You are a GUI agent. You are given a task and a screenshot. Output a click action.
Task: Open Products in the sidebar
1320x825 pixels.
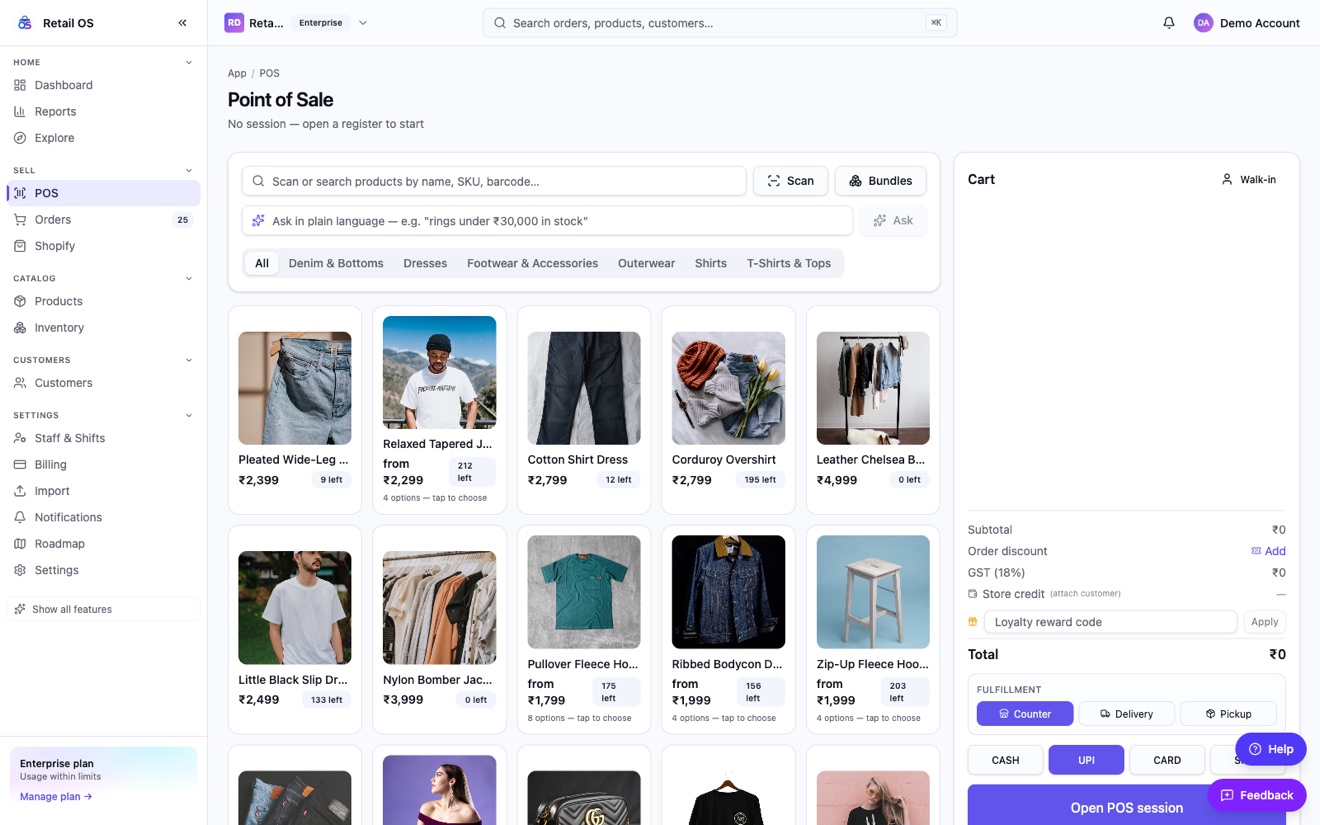pyautogui.click(x=104, y=301)
